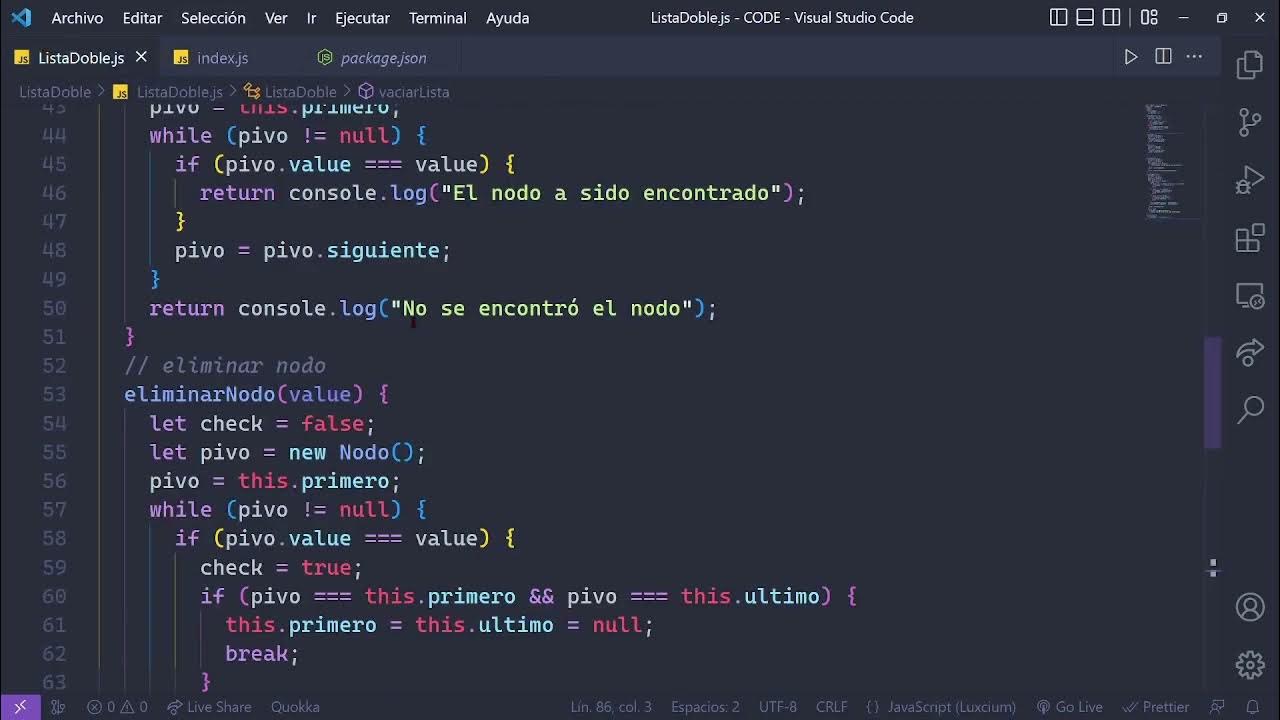Open the Selección menu
Viewport: 1280px width, 720px height.
click(x=213, y=18)
